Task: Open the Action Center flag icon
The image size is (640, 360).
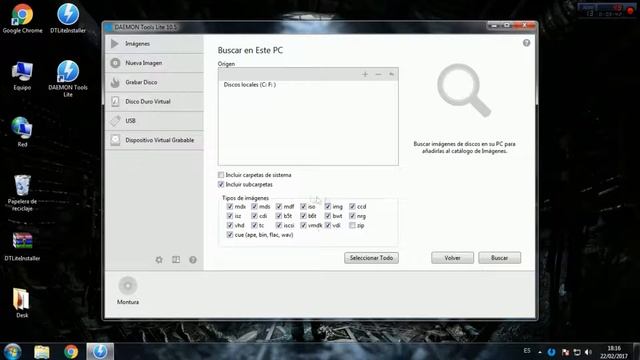Action: [565, 352]
